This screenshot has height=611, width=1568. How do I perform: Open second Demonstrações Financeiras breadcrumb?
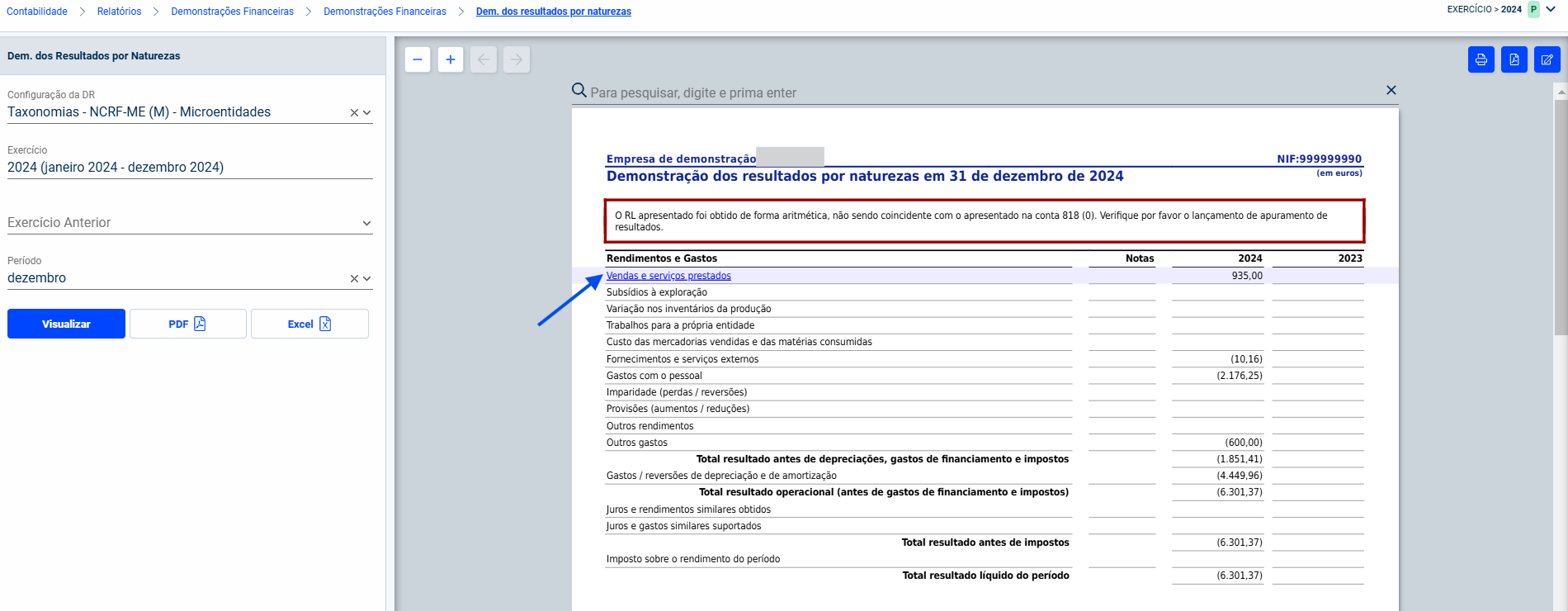385,12
